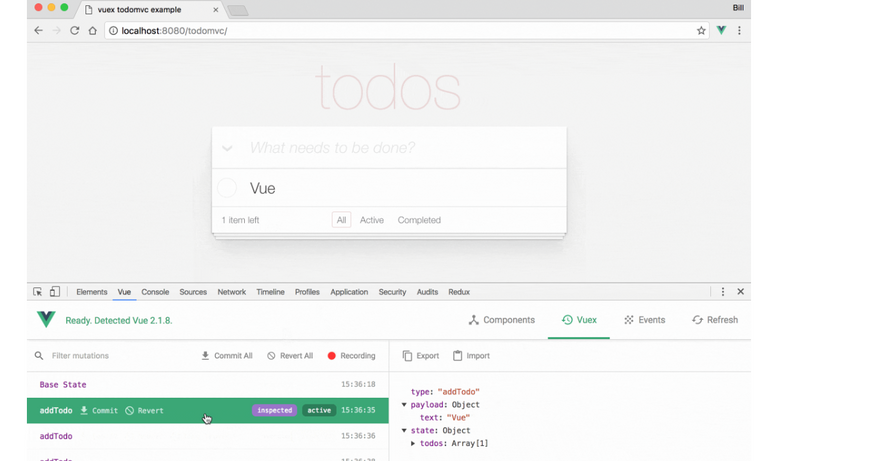Click the element inspector picker icon

pos(38,292)
